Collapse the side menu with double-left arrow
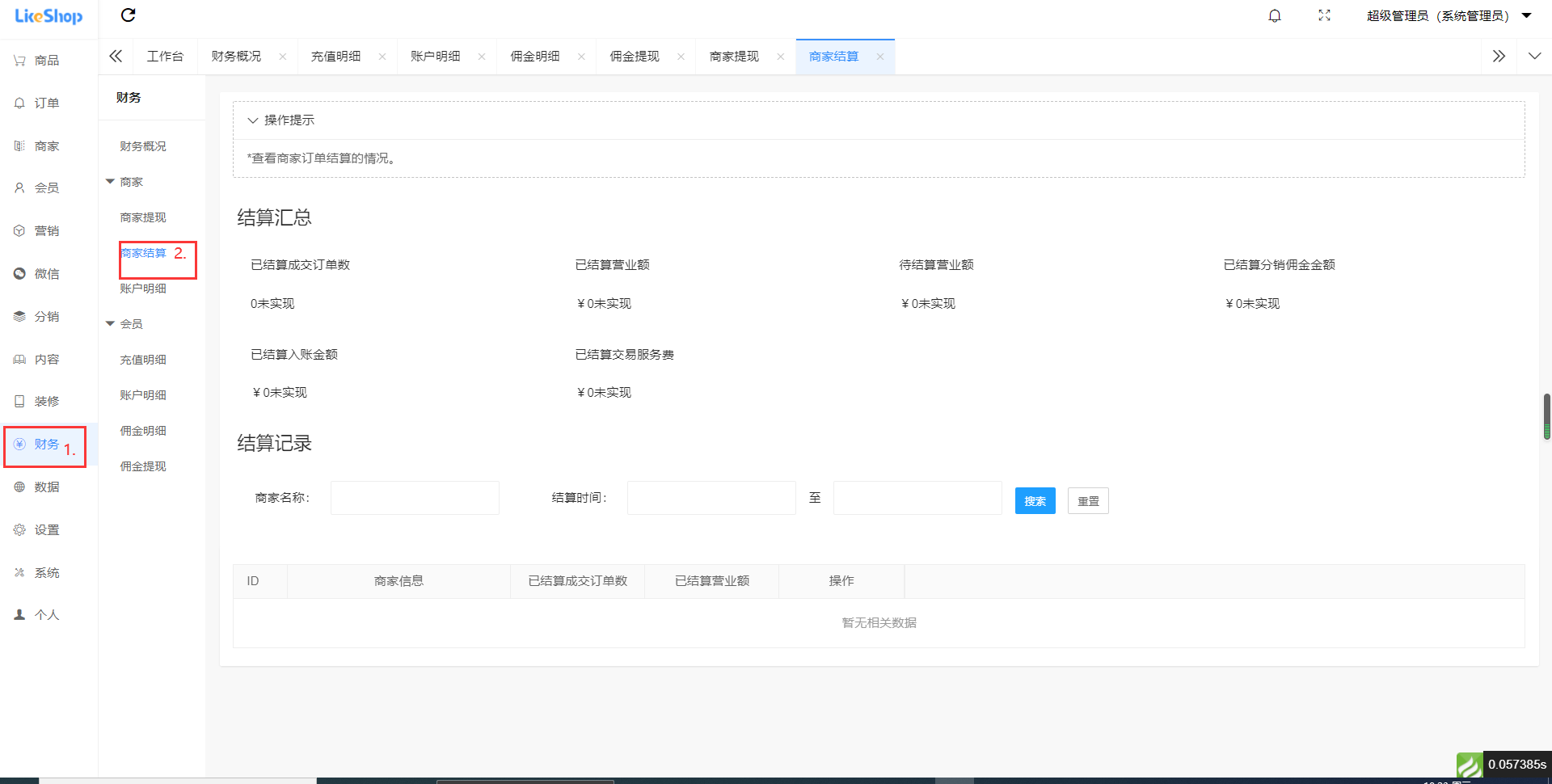 tap(116, 56)
